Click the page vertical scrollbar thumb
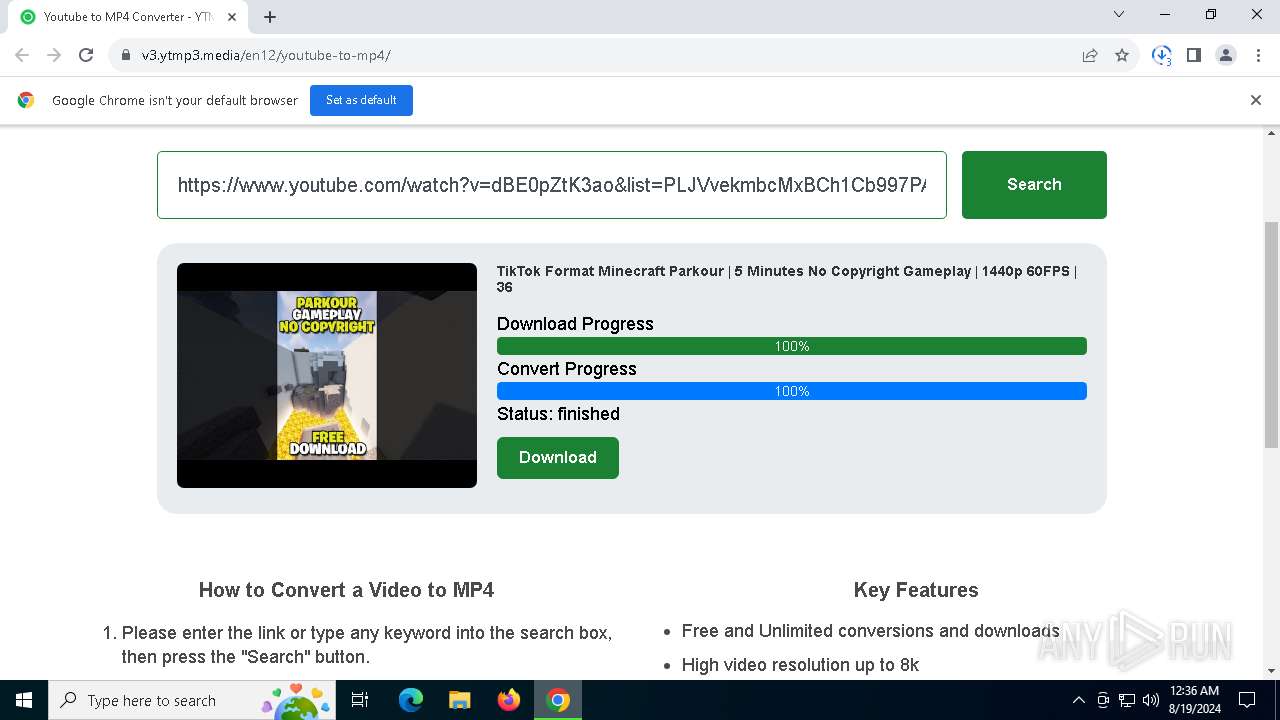 1272,335
